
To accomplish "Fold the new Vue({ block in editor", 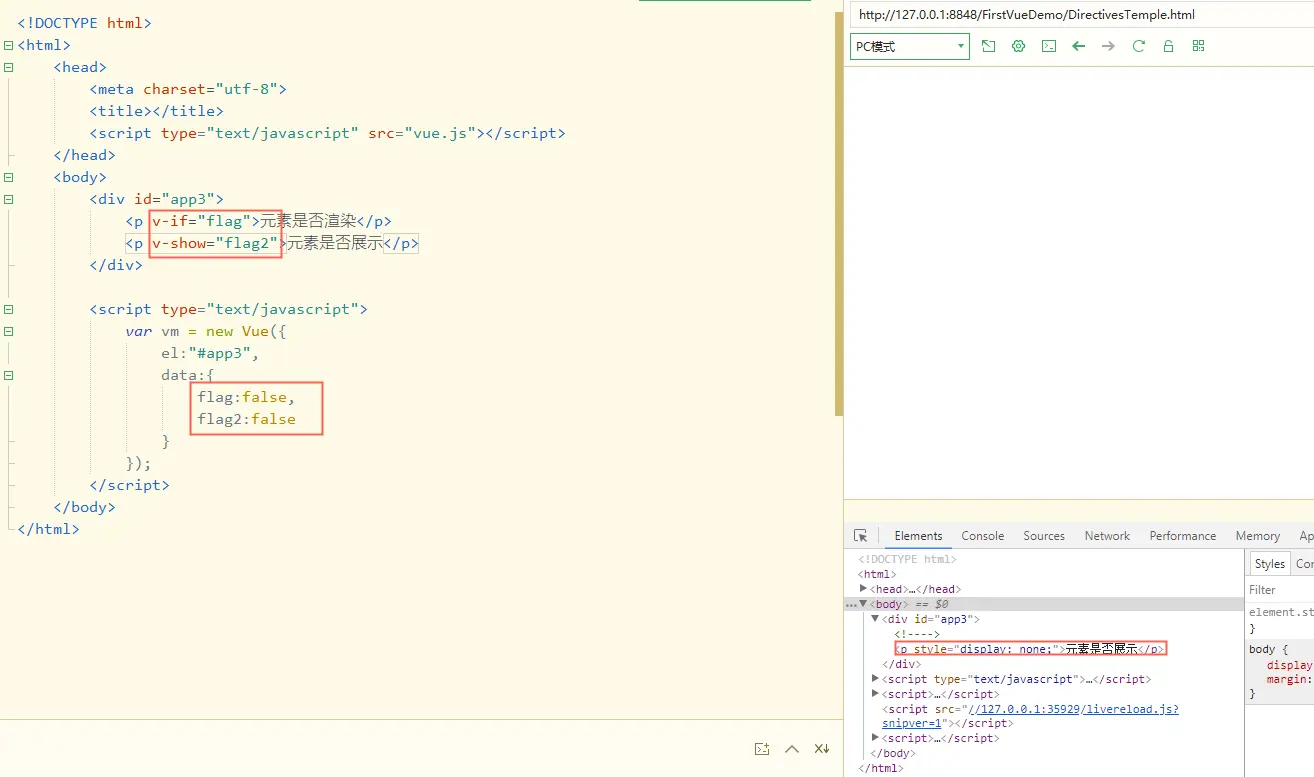I will (x=8, y=331).
